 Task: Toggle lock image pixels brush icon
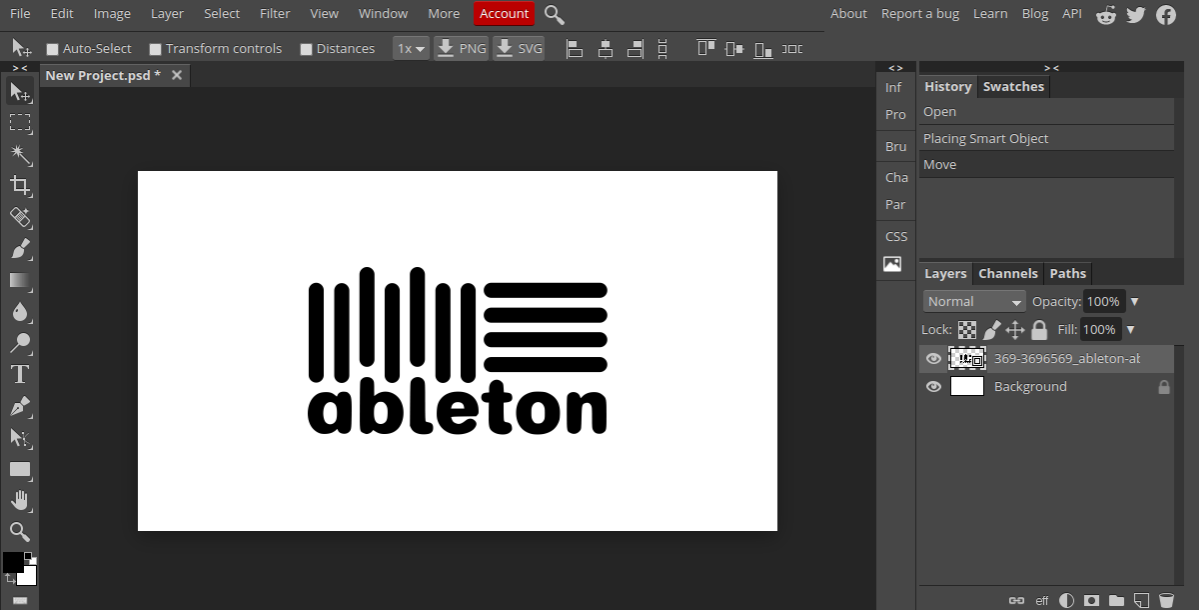[x=991, y=329]
